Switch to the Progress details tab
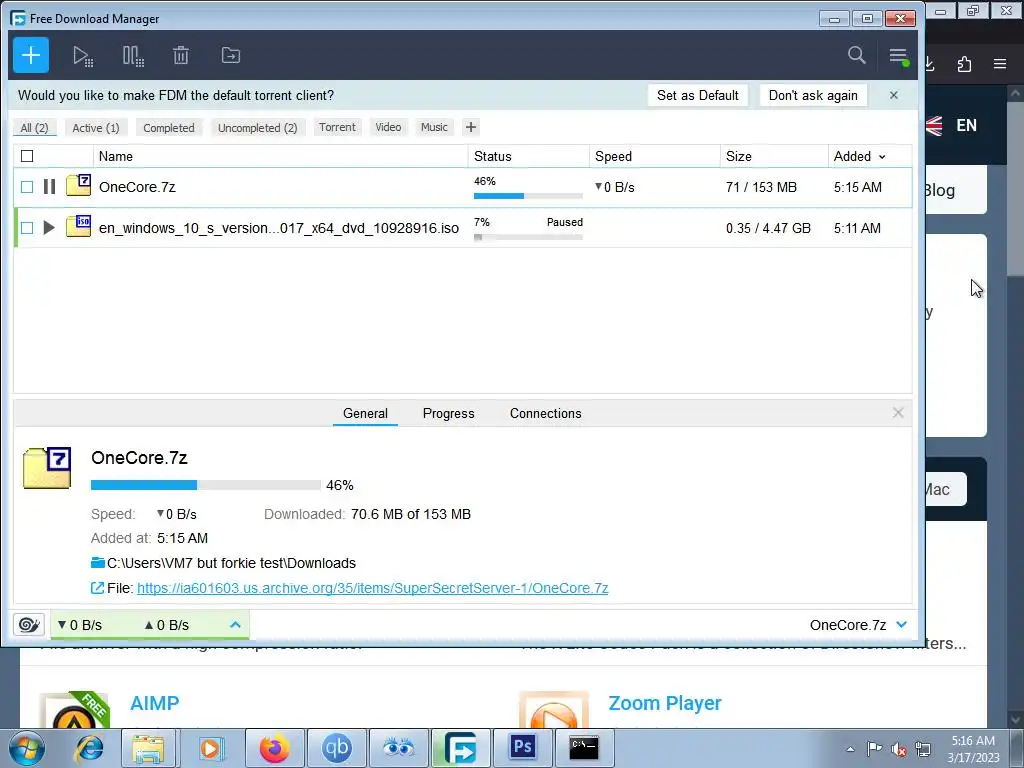Image resolution: width=1024 pixels, height=768 pixels. click(x=449, y=413)
